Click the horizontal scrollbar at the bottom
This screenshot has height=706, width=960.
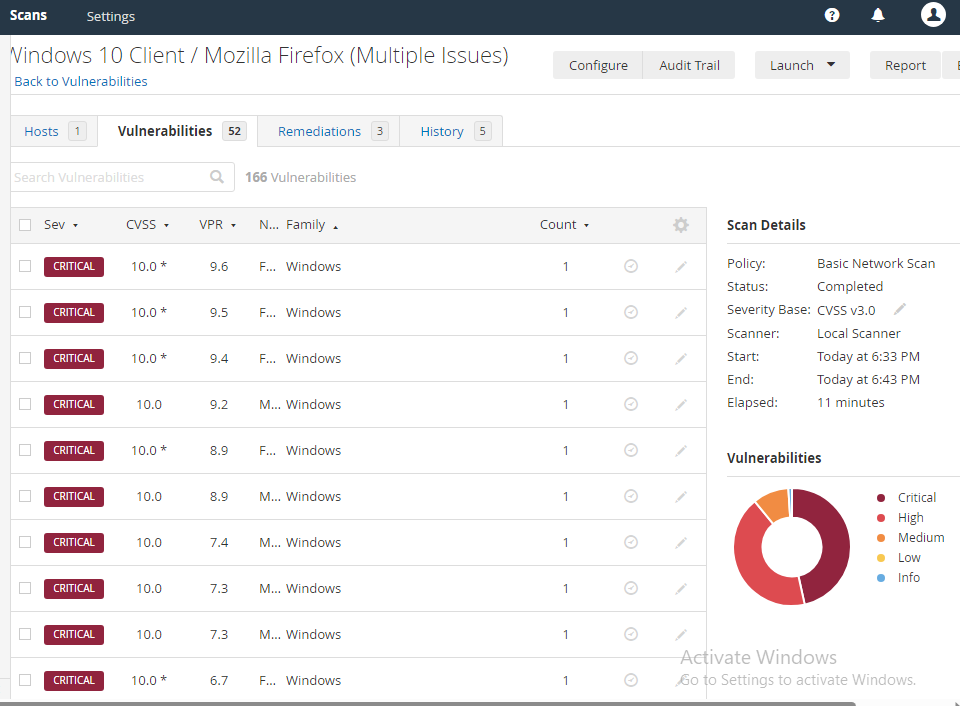(428, 704)
